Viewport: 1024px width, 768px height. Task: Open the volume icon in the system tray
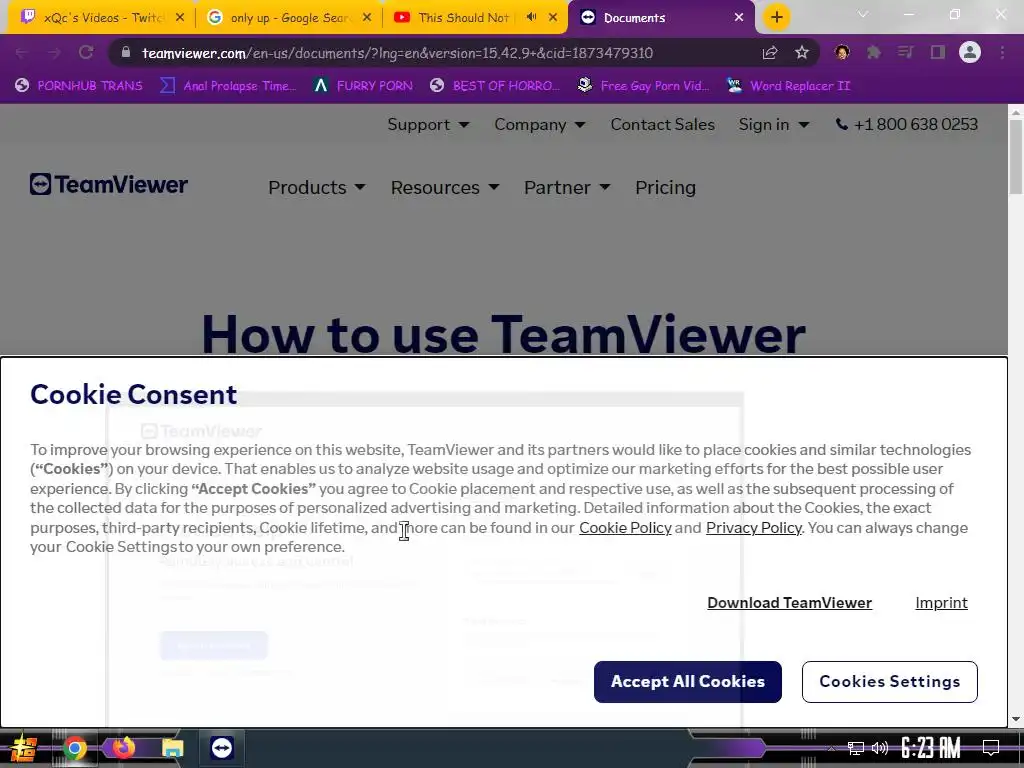880,748
